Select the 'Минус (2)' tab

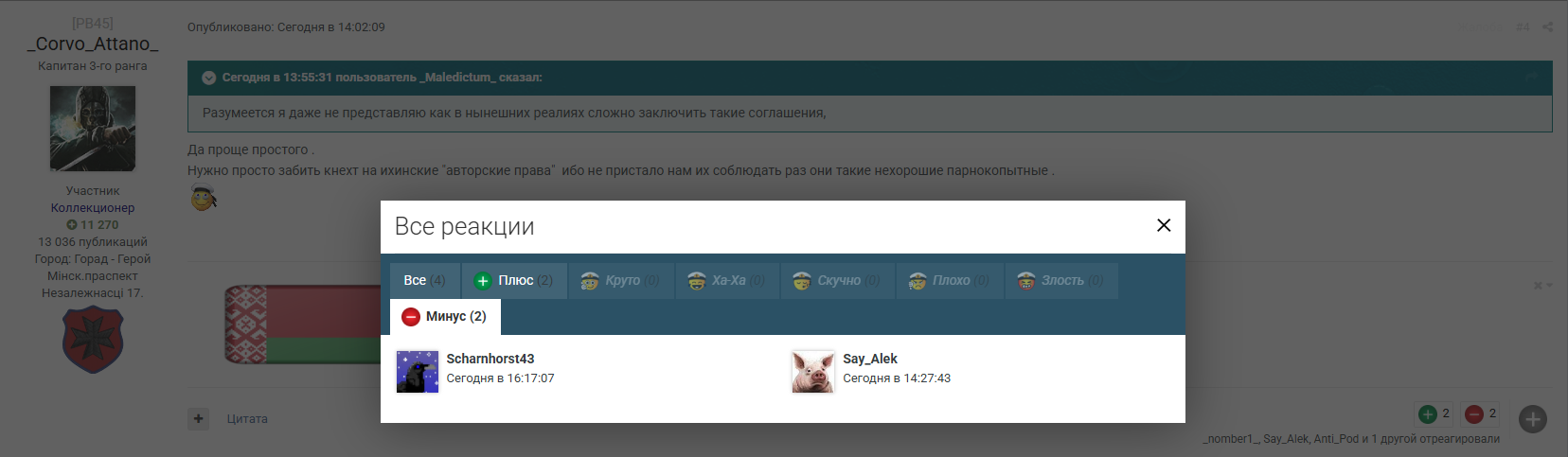click(445, 317)
